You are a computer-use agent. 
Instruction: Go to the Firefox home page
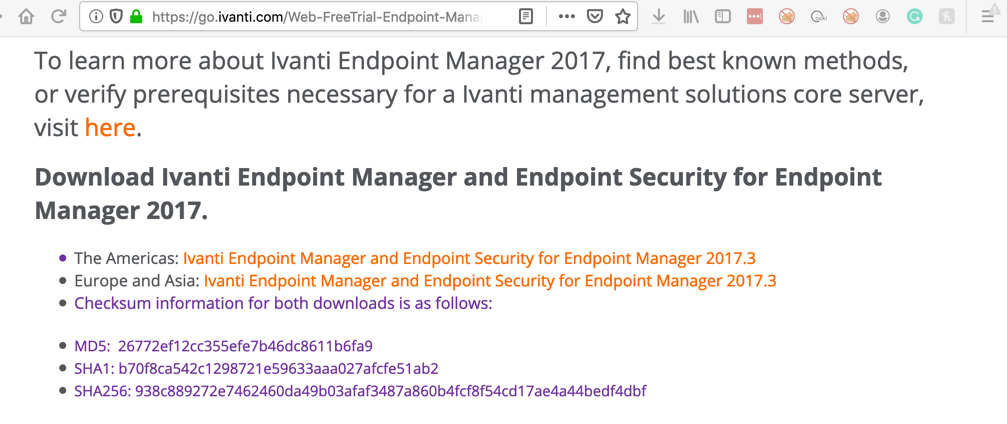click(26, 16)
